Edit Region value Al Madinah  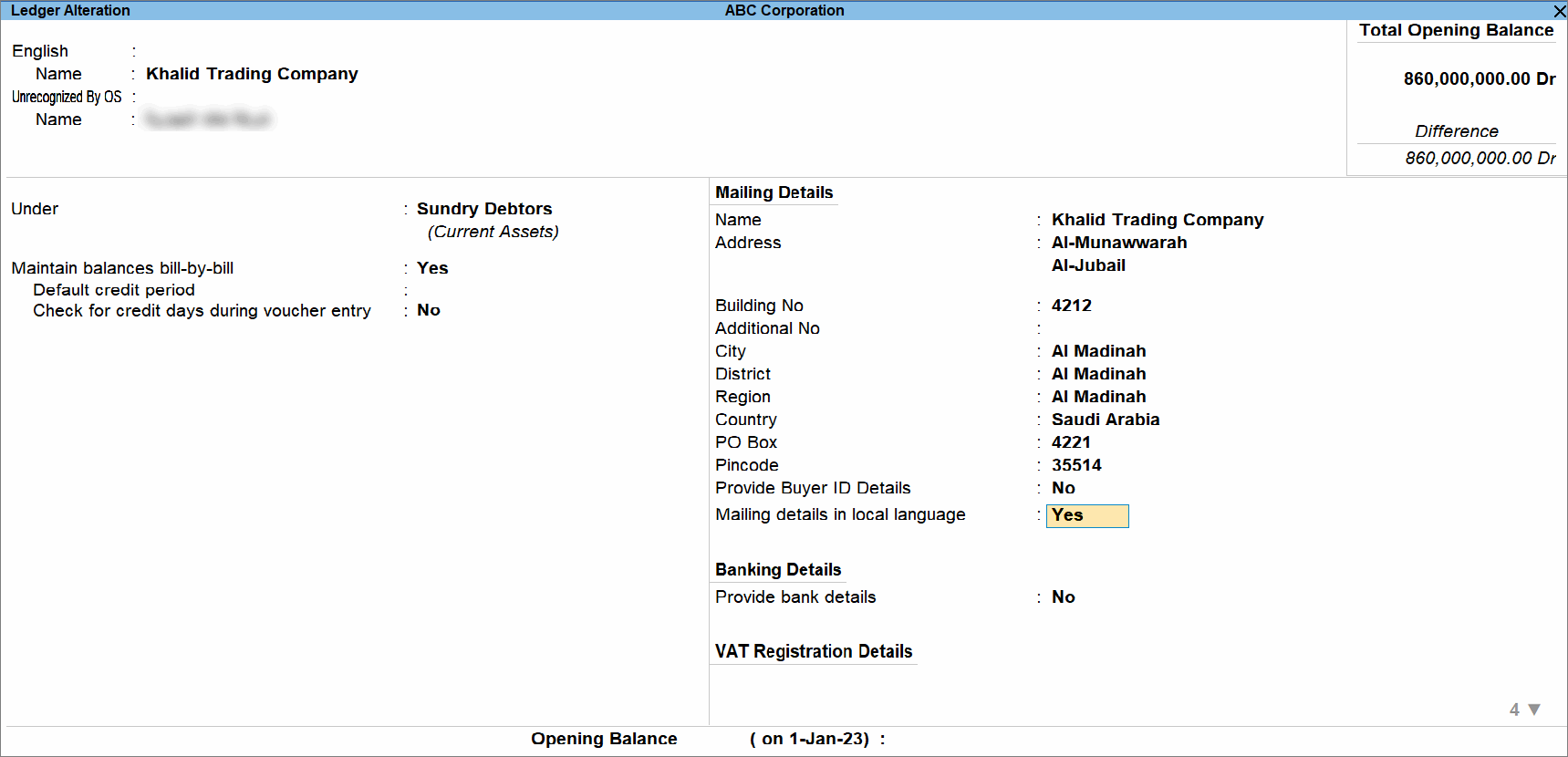click(x=1098, y=397)
